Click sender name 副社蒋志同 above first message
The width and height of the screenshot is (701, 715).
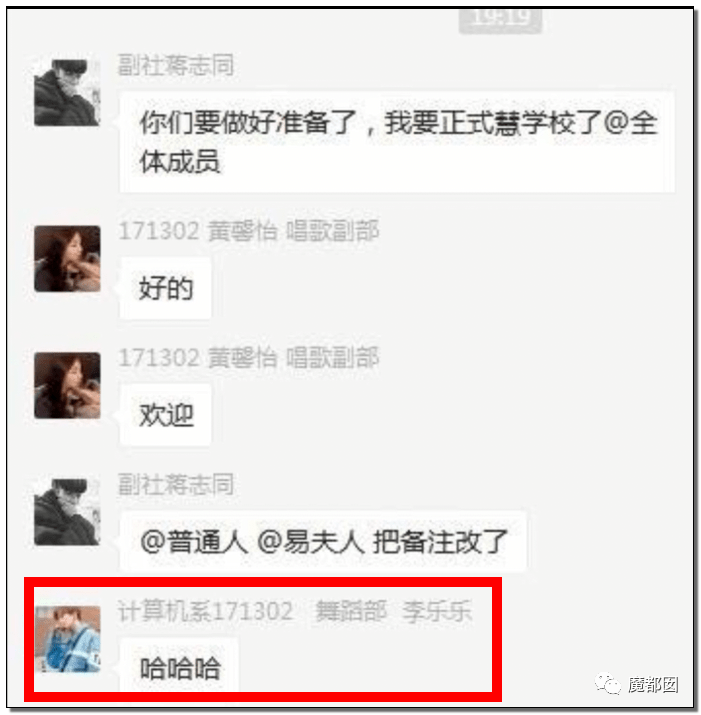[176, 65]
